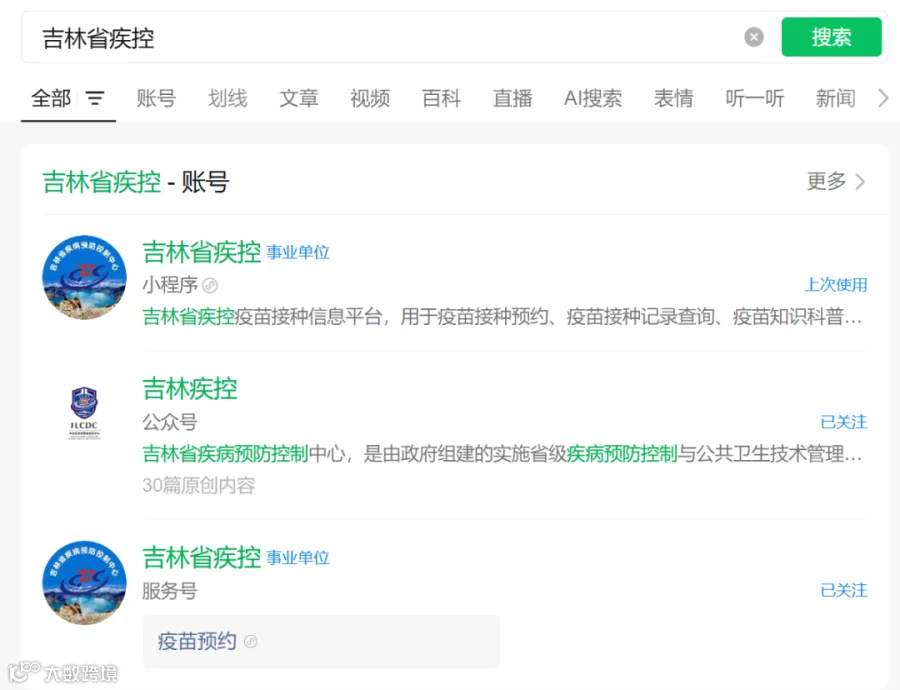Open the 疫苗预约 shortcut button

321,641
